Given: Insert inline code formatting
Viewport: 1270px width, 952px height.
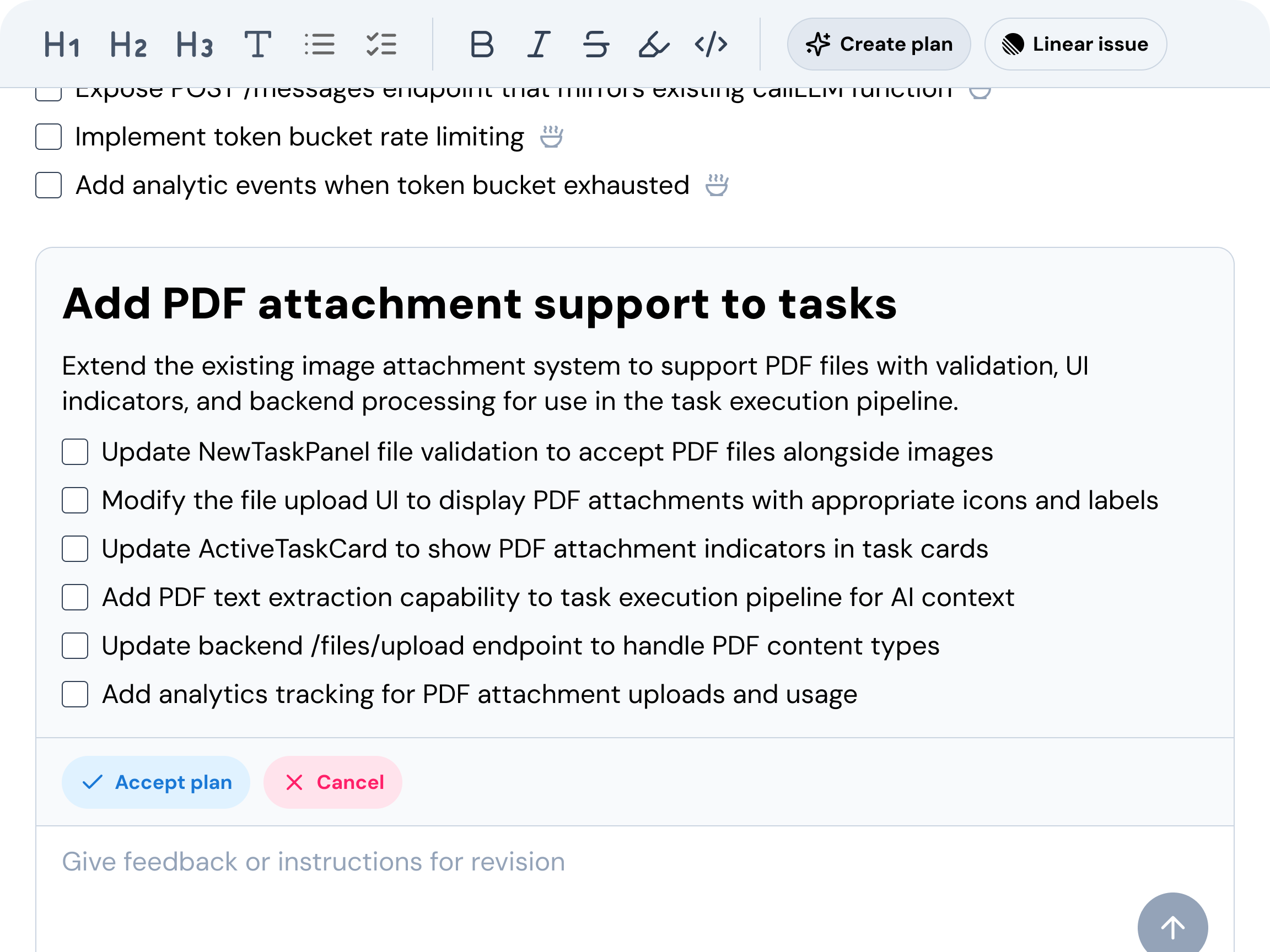Looking at the screenshot, I should click(711, 45).
